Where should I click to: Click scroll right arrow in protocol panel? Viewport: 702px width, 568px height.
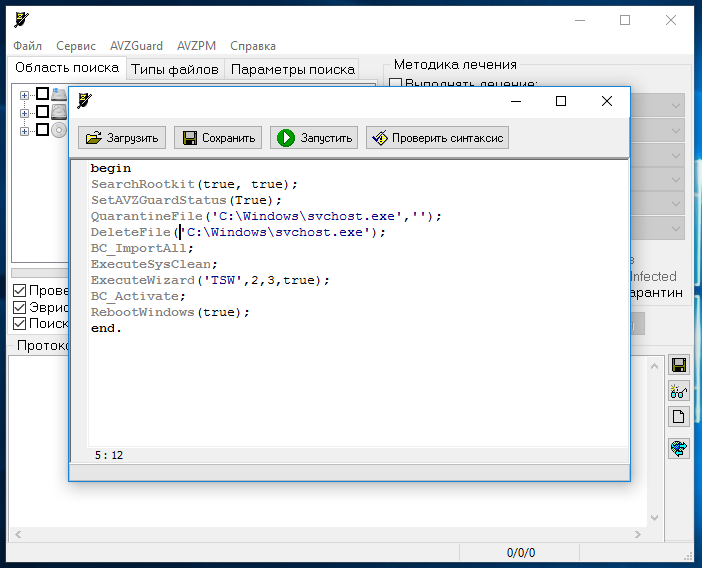[638, 534]
